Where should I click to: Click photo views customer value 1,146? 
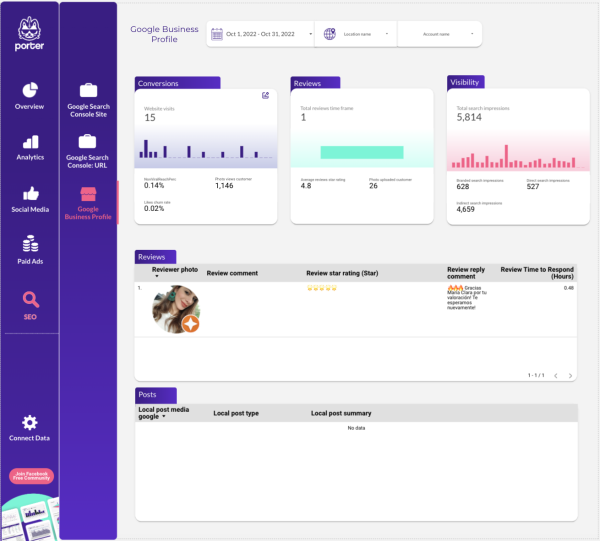pyautogui.click(x=224, y=186)
